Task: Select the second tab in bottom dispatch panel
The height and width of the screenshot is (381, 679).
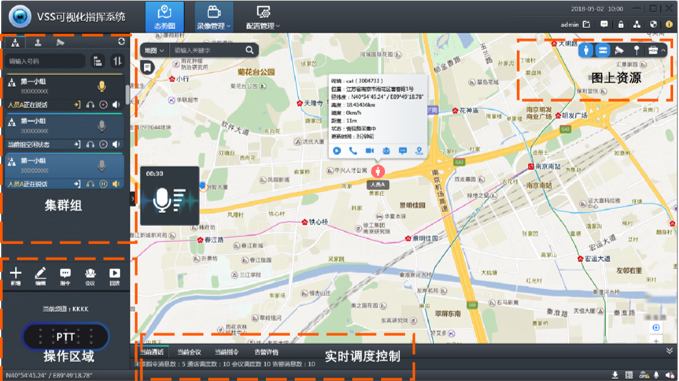Action: [x=189, y=352]
